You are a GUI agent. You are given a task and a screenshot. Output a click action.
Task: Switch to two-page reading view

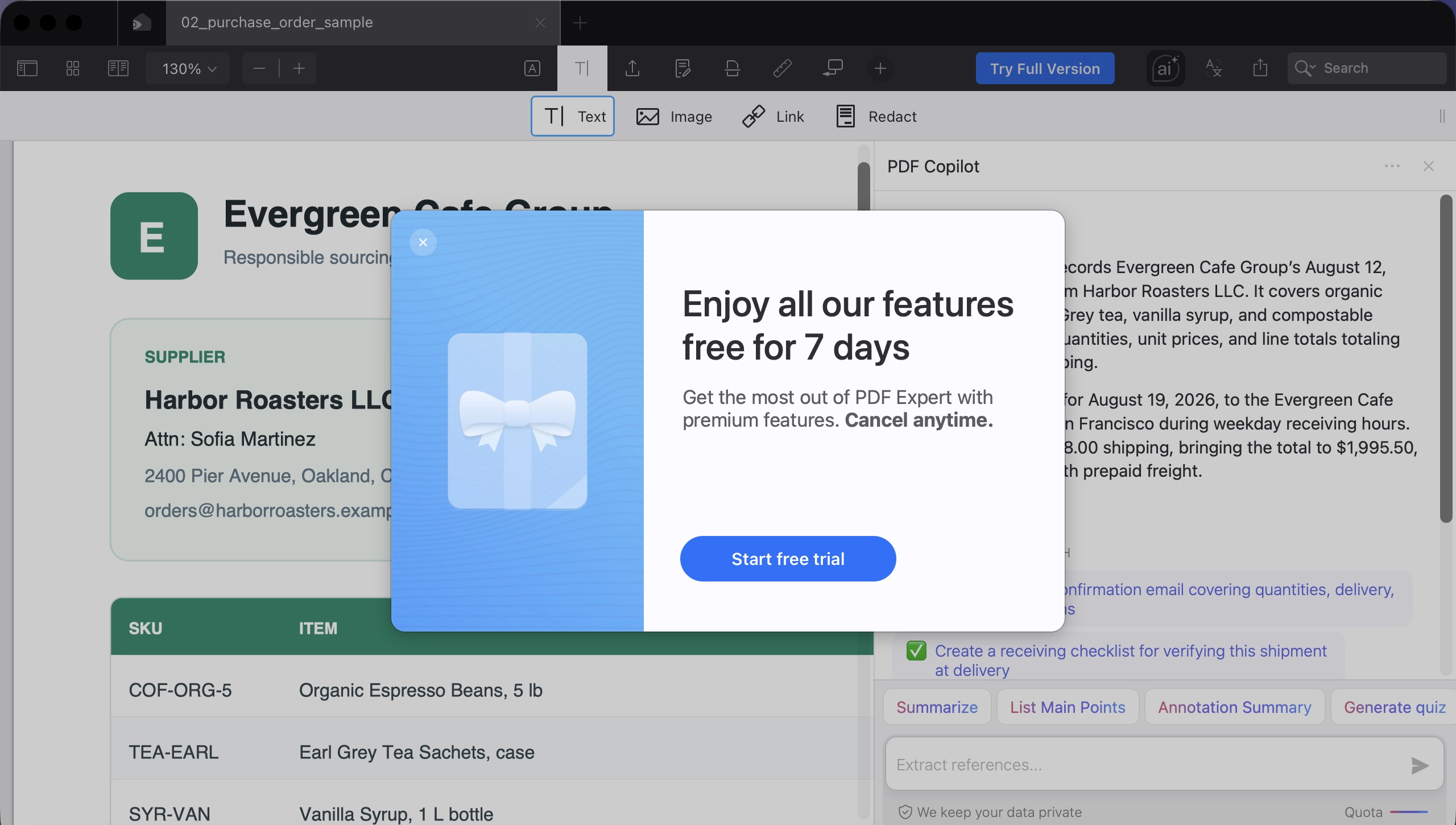coord(118,69)
